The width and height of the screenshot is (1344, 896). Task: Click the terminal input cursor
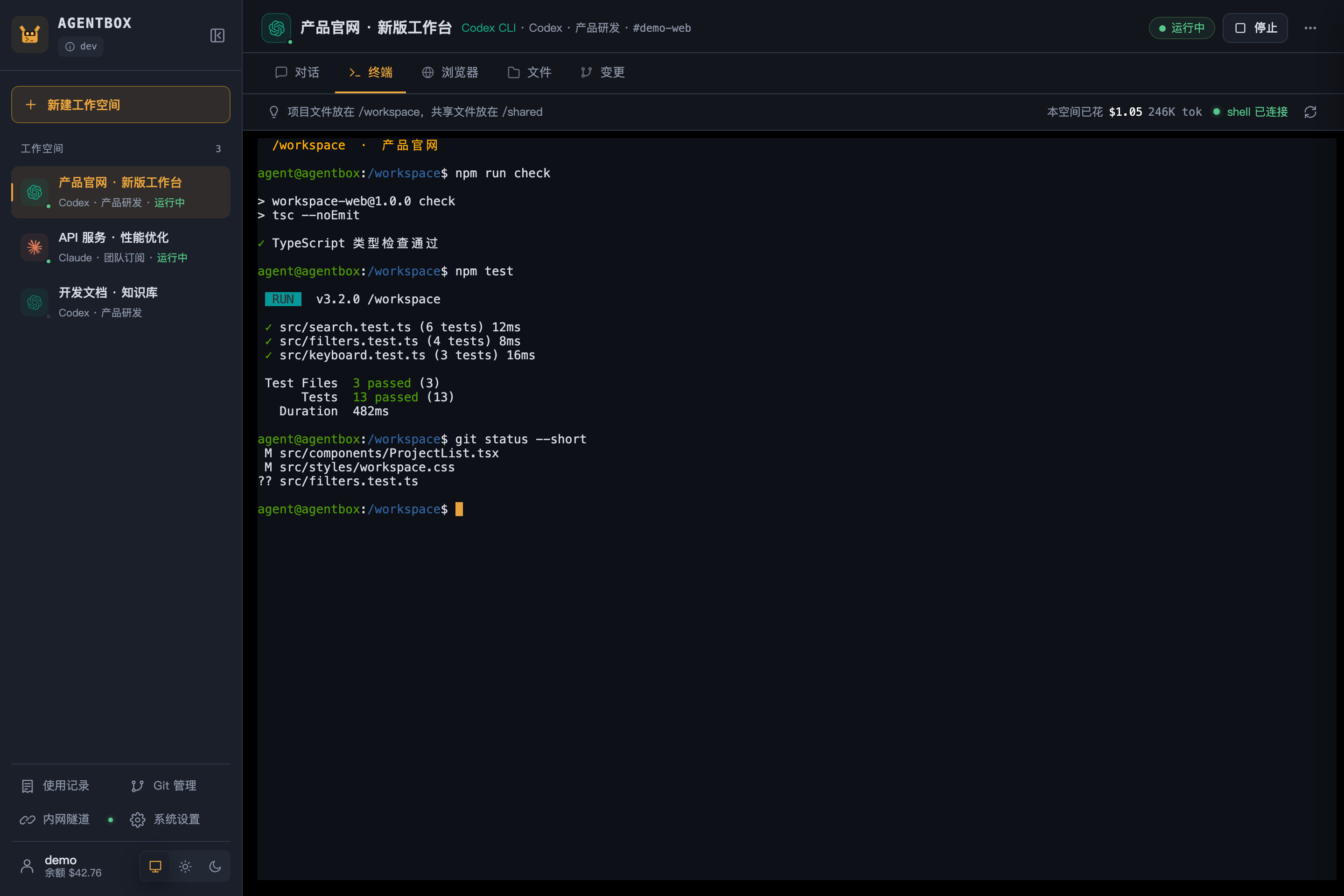pyautogui.click(x=459, y=509)
